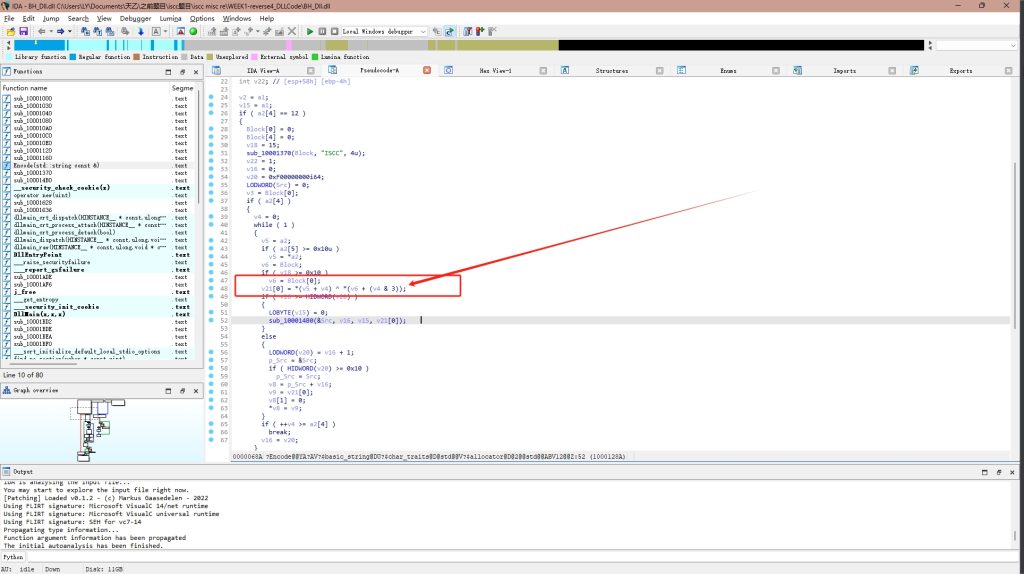Viewport: 1024px width, 574px height.
Task: Select the DllEntryPoint function
Action: coord(37,255)
